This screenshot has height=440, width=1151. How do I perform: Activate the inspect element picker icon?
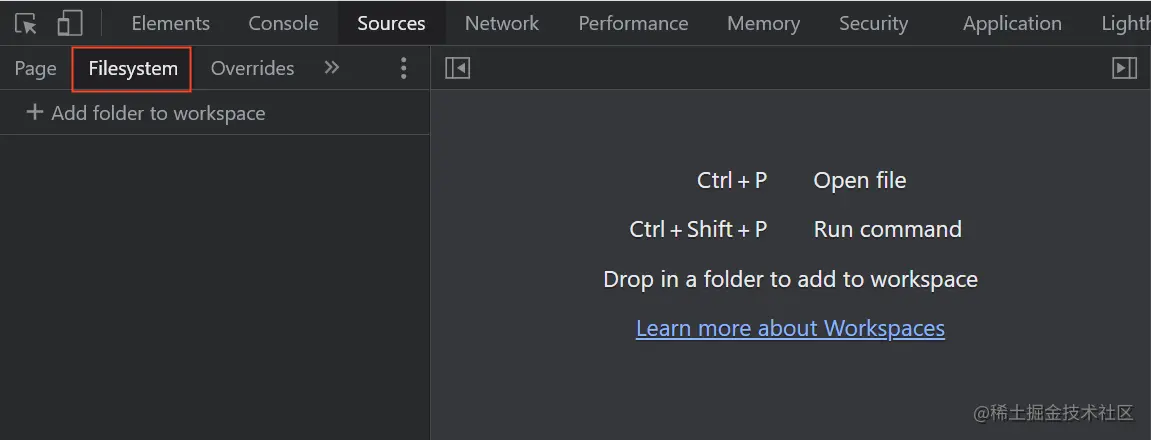click(26, 23)
